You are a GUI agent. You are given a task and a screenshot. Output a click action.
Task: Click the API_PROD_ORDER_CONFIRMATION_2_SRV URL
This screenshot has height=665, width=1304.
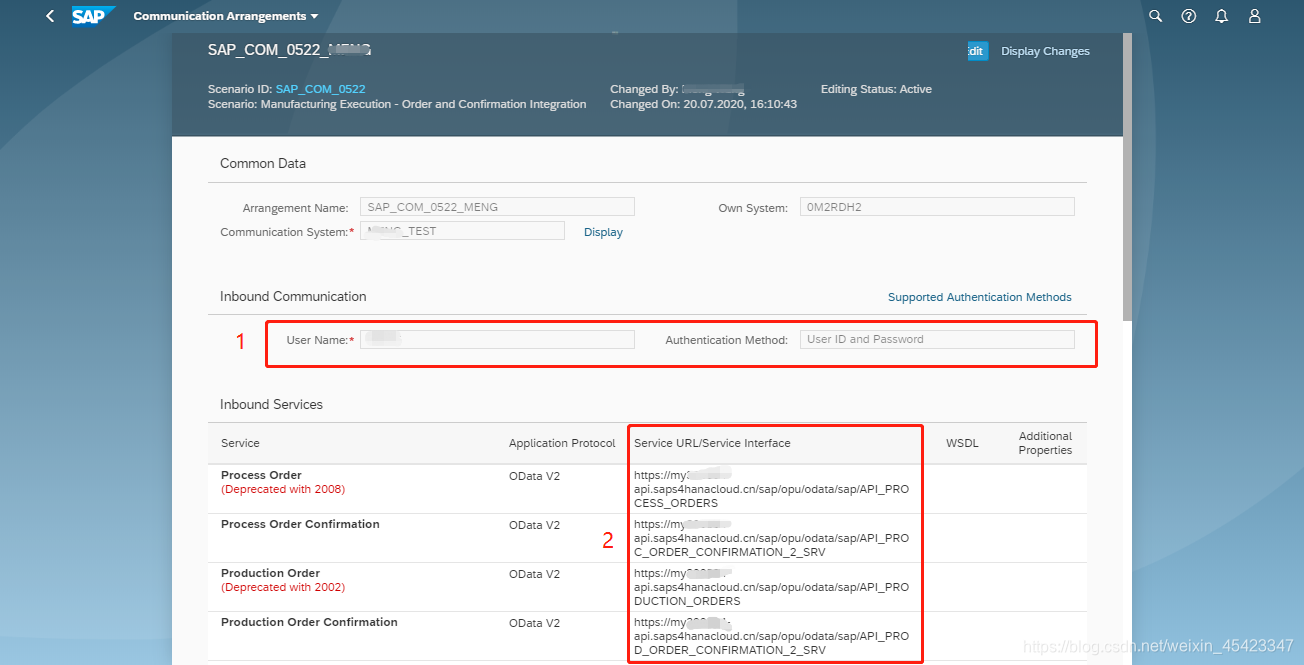click(x=771, y=636)
